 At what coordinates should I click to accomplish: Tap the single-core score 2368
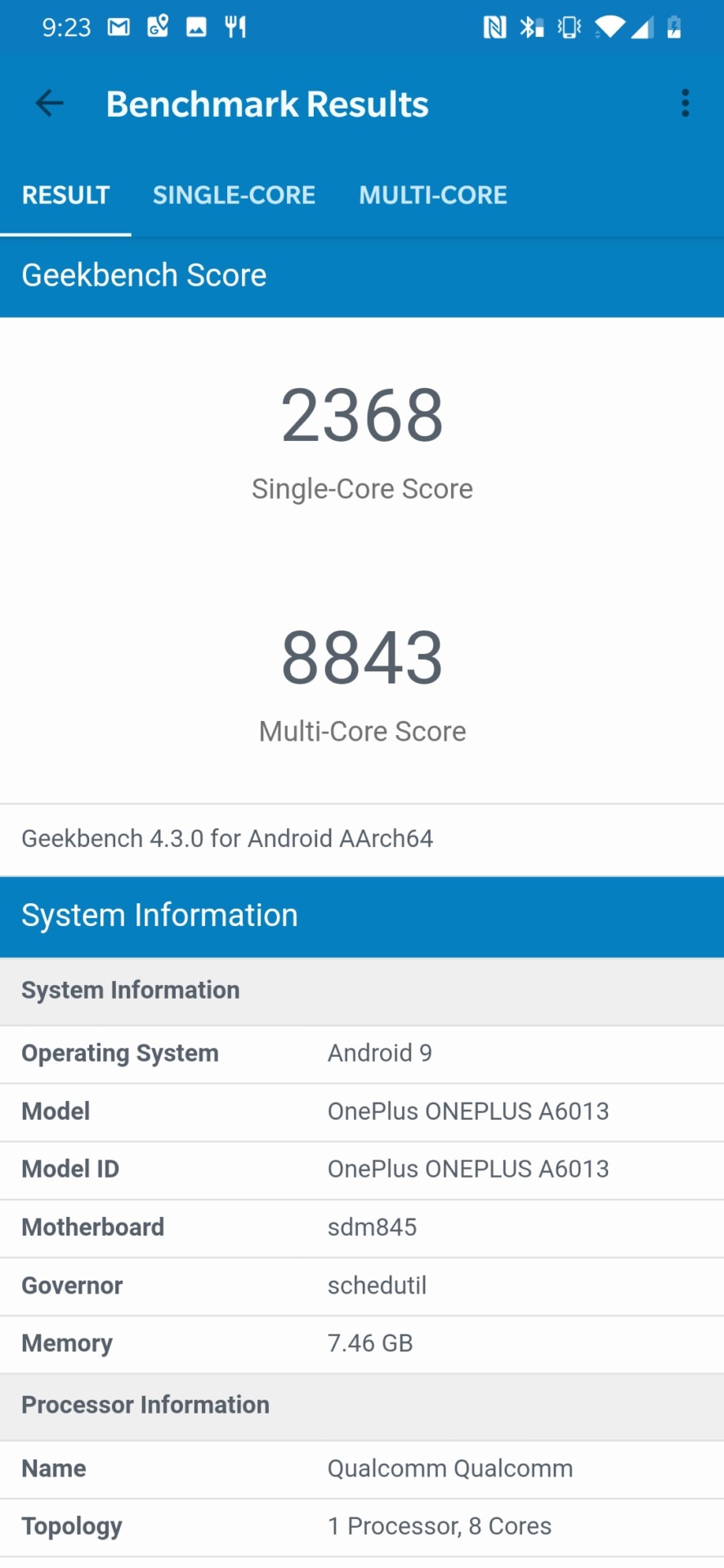tap(362, 416)
